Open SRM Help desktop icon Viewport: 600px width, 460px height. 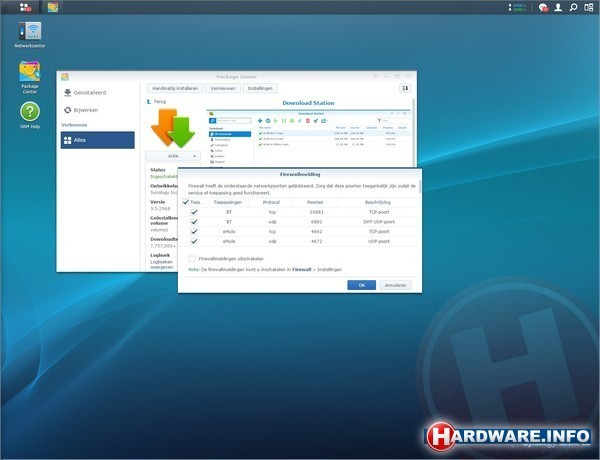30,115
